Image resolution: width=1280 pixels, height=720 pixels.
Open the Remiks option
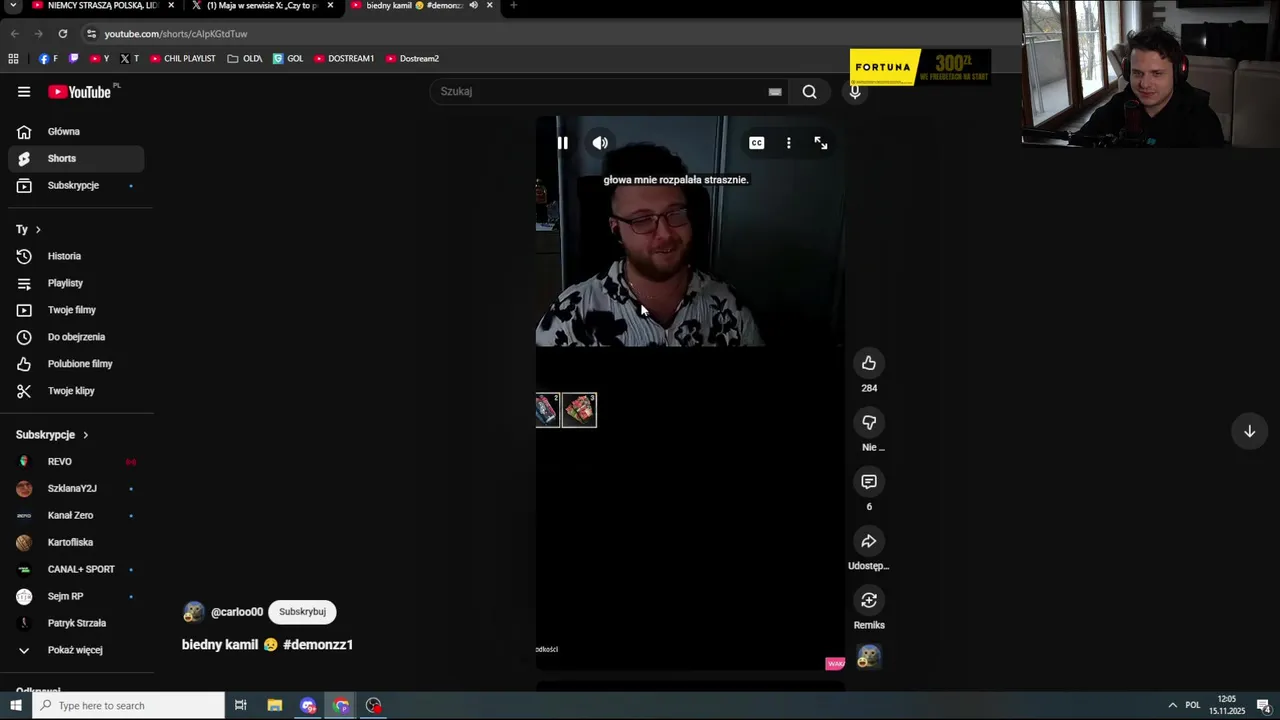click(869, 600)
